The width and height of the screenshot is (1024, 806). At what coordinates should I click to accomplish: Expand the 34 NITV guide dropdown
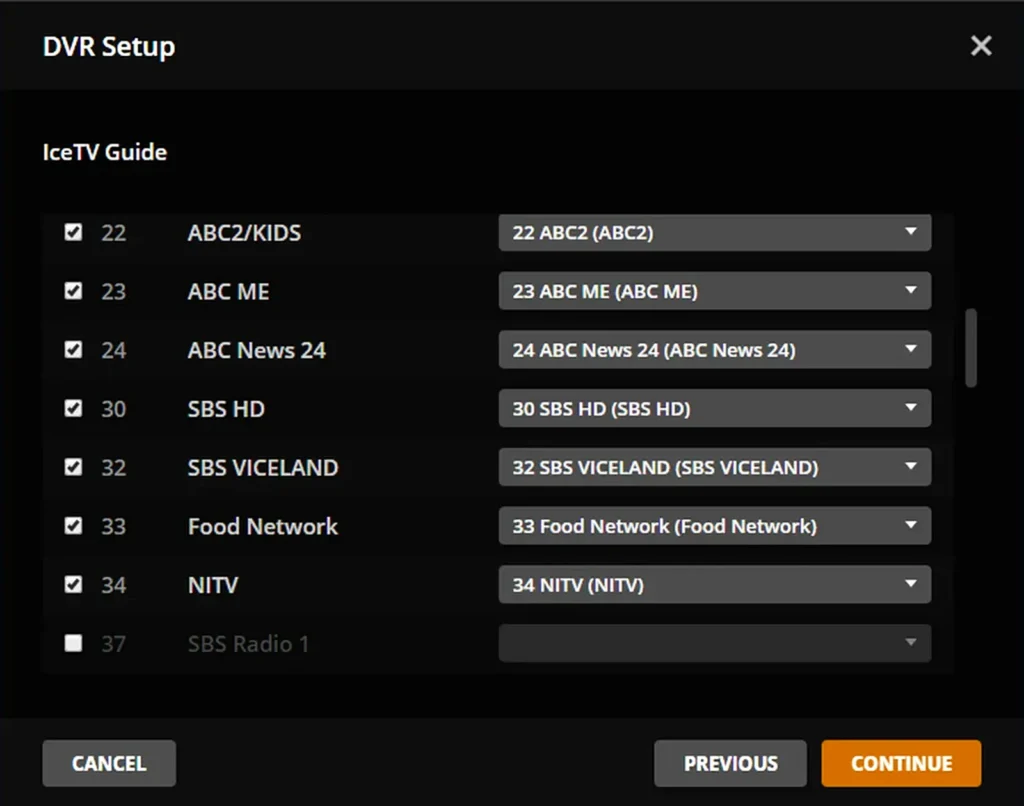(x=714, y=584)
